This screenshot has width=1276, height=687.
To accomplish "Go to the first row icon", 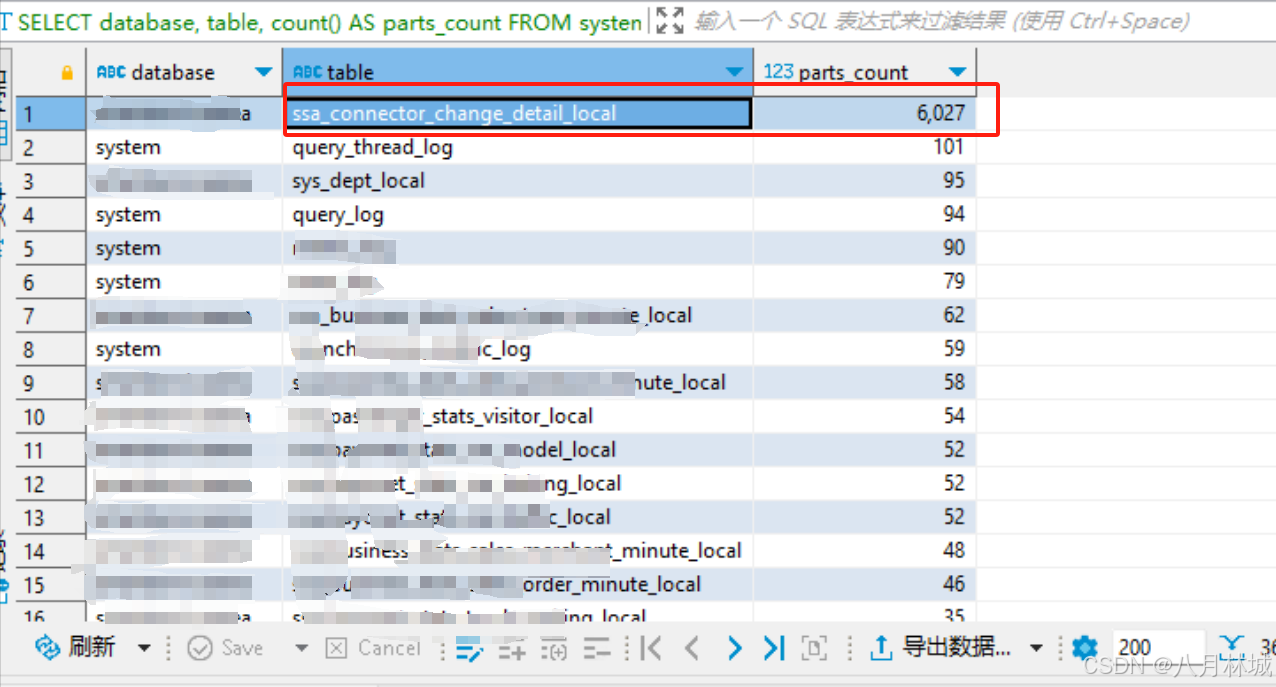I will click(651, 649).
